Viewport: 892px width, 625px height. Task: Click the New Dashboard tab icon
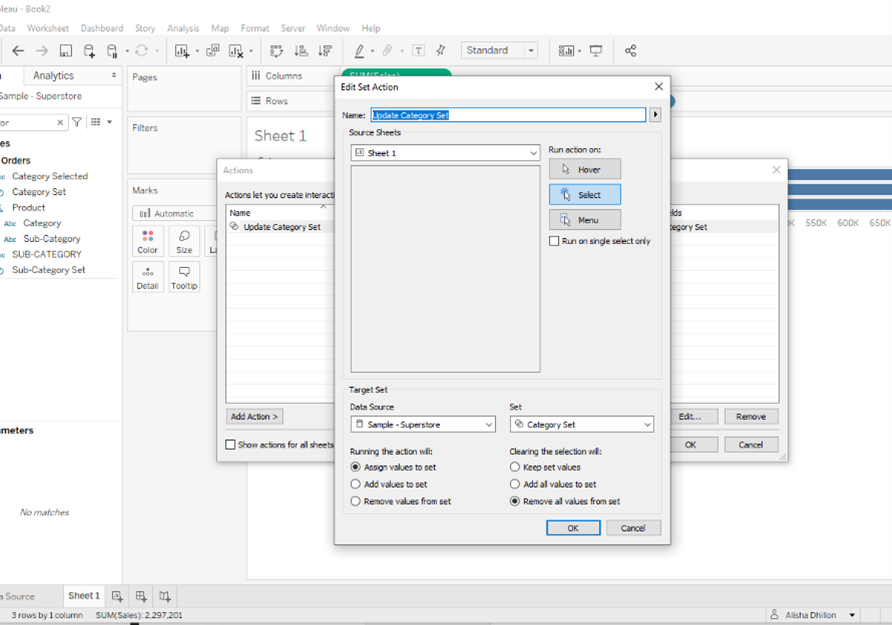[x=141, y=596]
